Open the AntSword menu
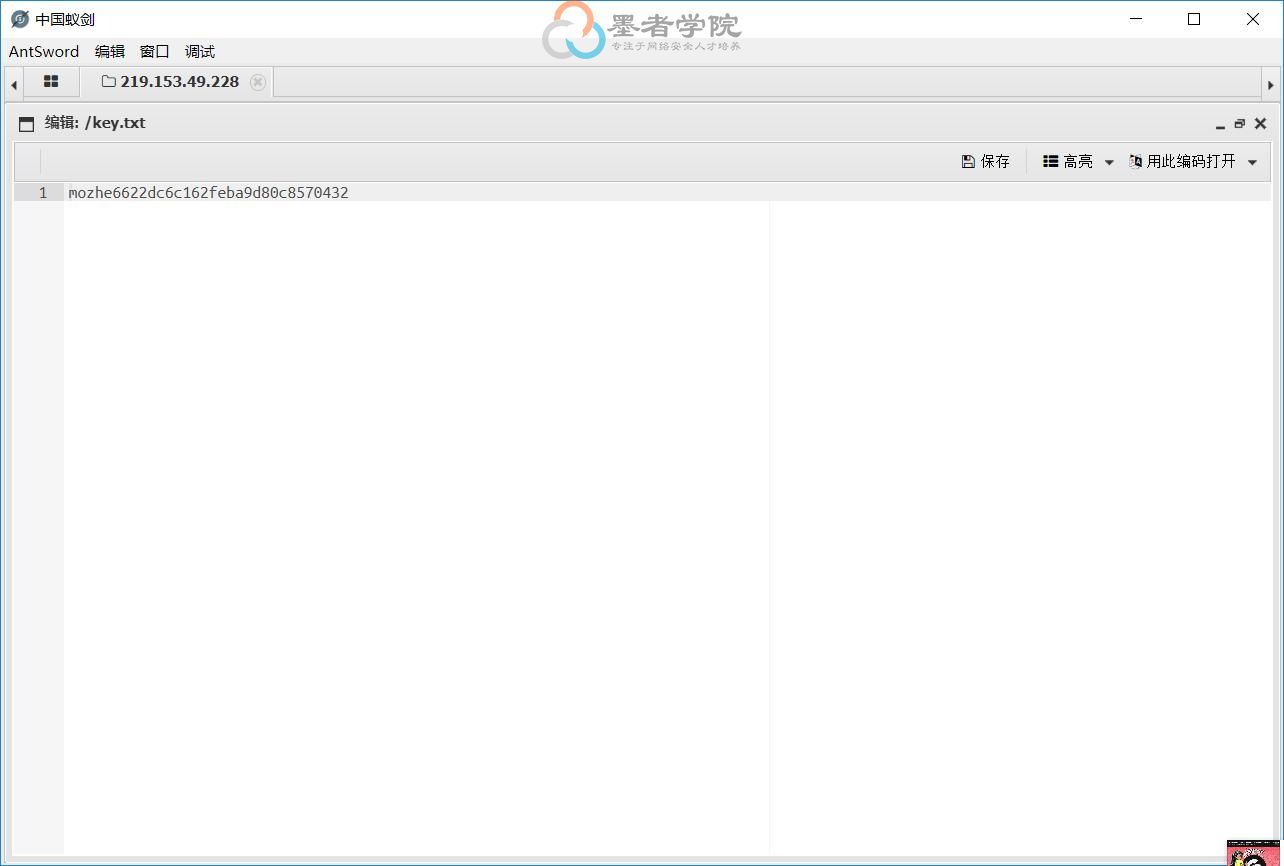This screenshot has width=1284, height=866. [44, 52]
